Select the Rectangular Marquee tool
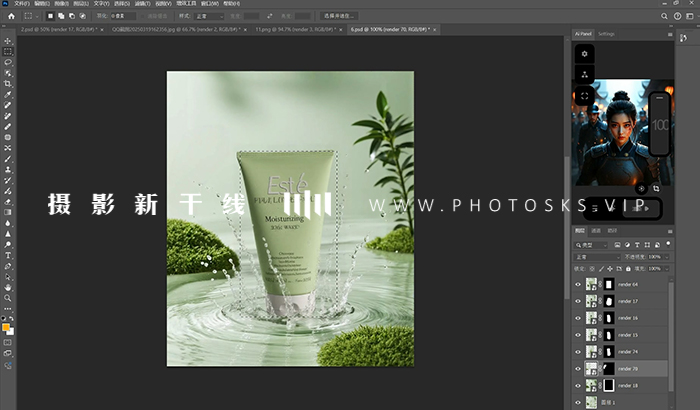 [8, 51]
